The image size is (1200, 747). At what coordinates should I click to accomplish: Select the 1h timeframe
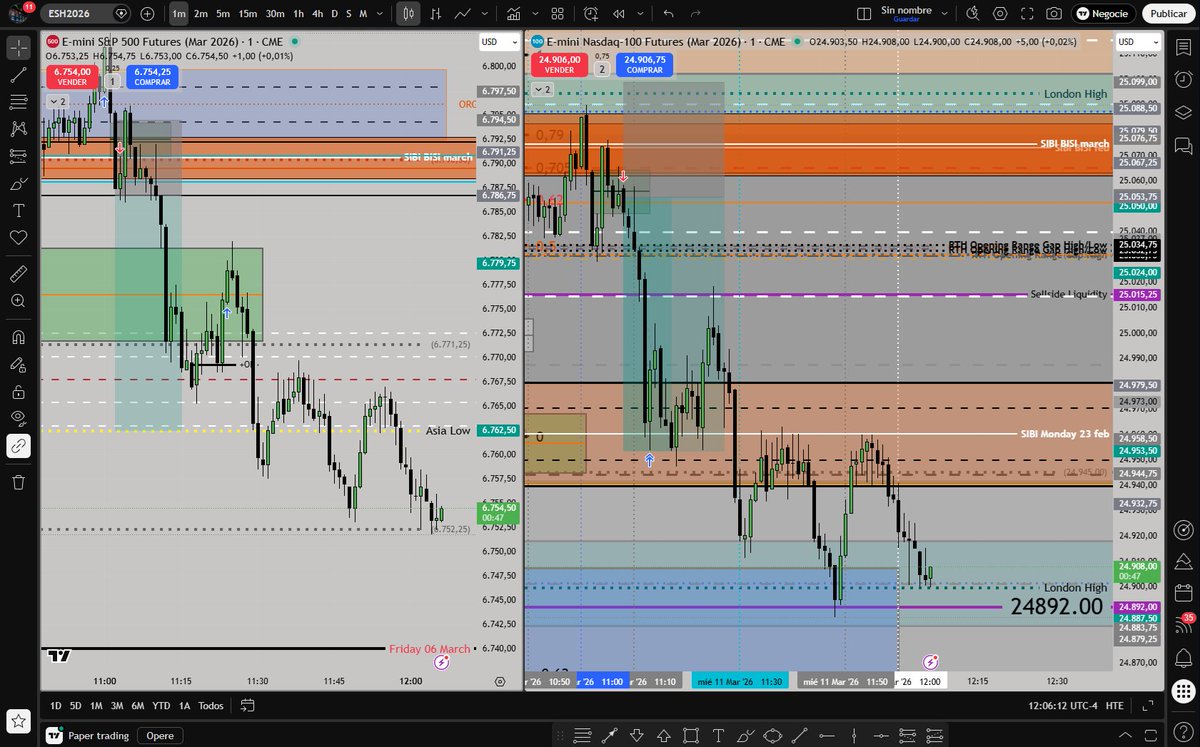point(297,14)
